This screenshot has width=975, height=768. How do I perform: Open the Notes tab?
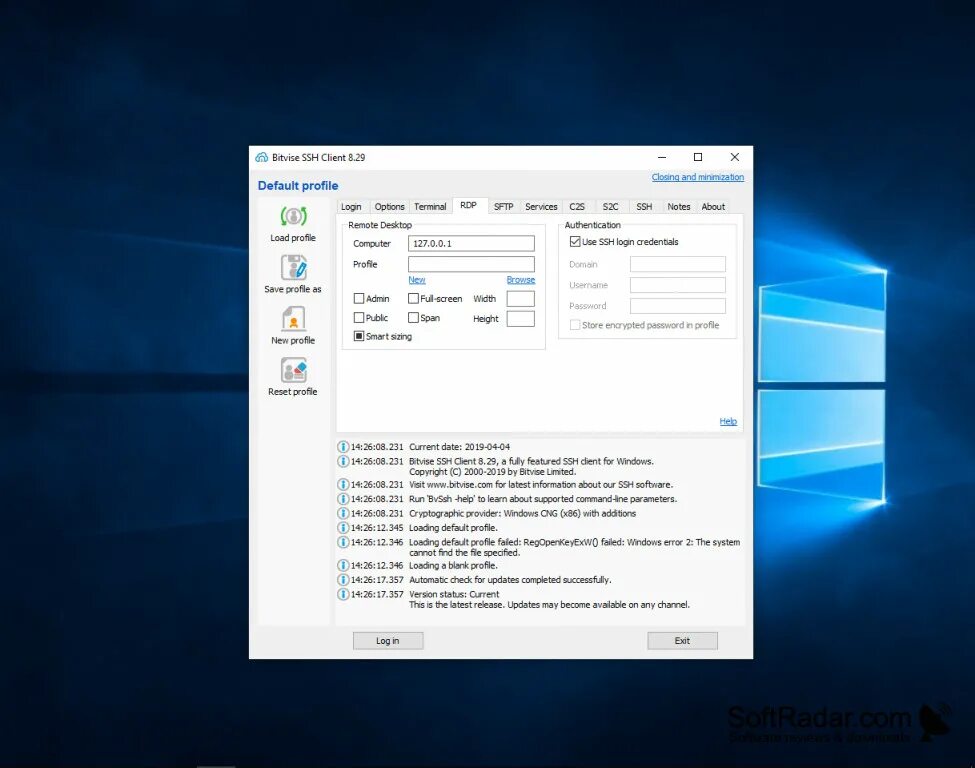pyautogui.click(x=679, y=206)
